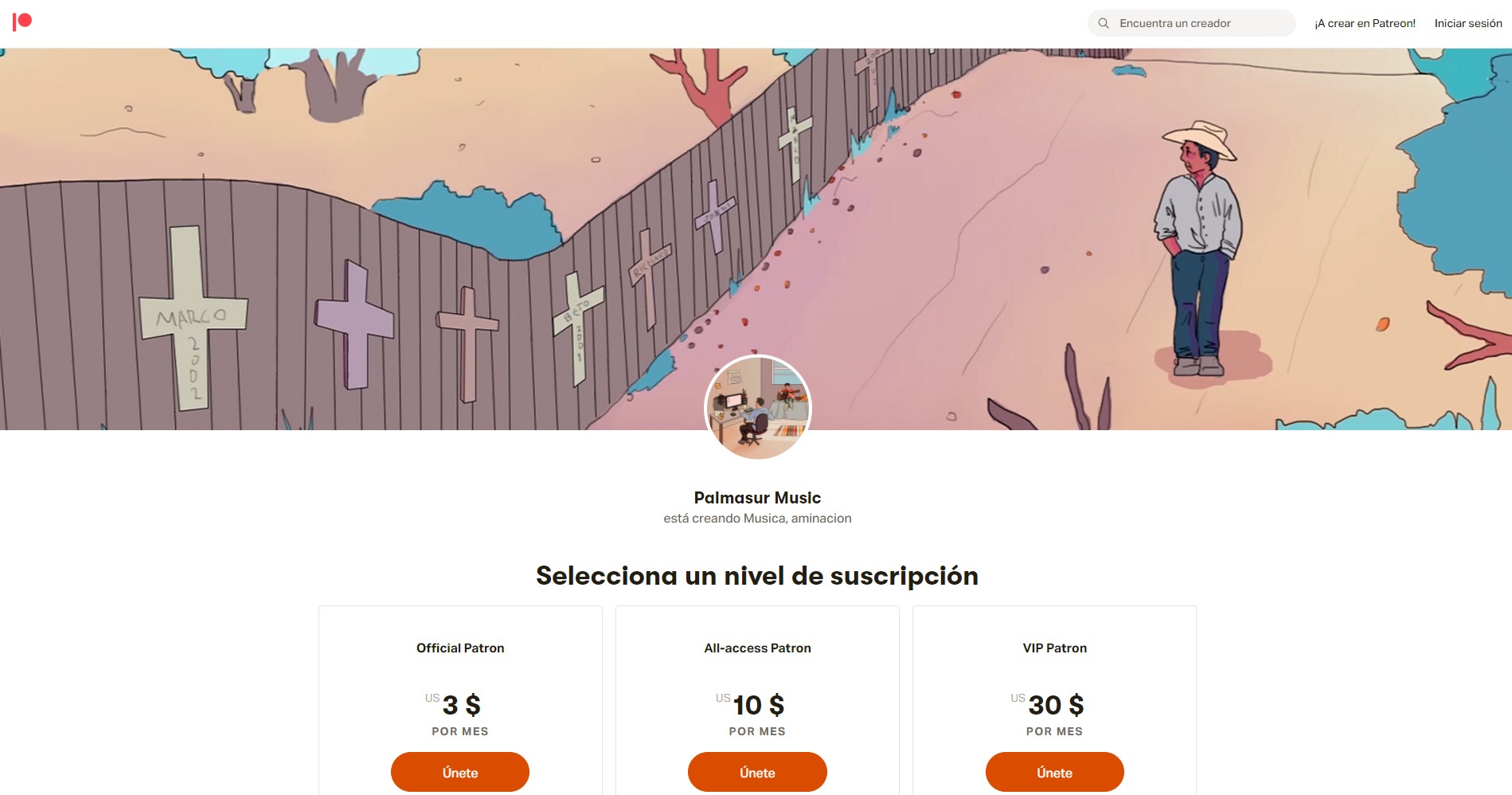Select the VIP Patron tier title
Image resolution: width=1512 pixels, height=795 pixels.
pyautogui.click(x=1054, y=648)
